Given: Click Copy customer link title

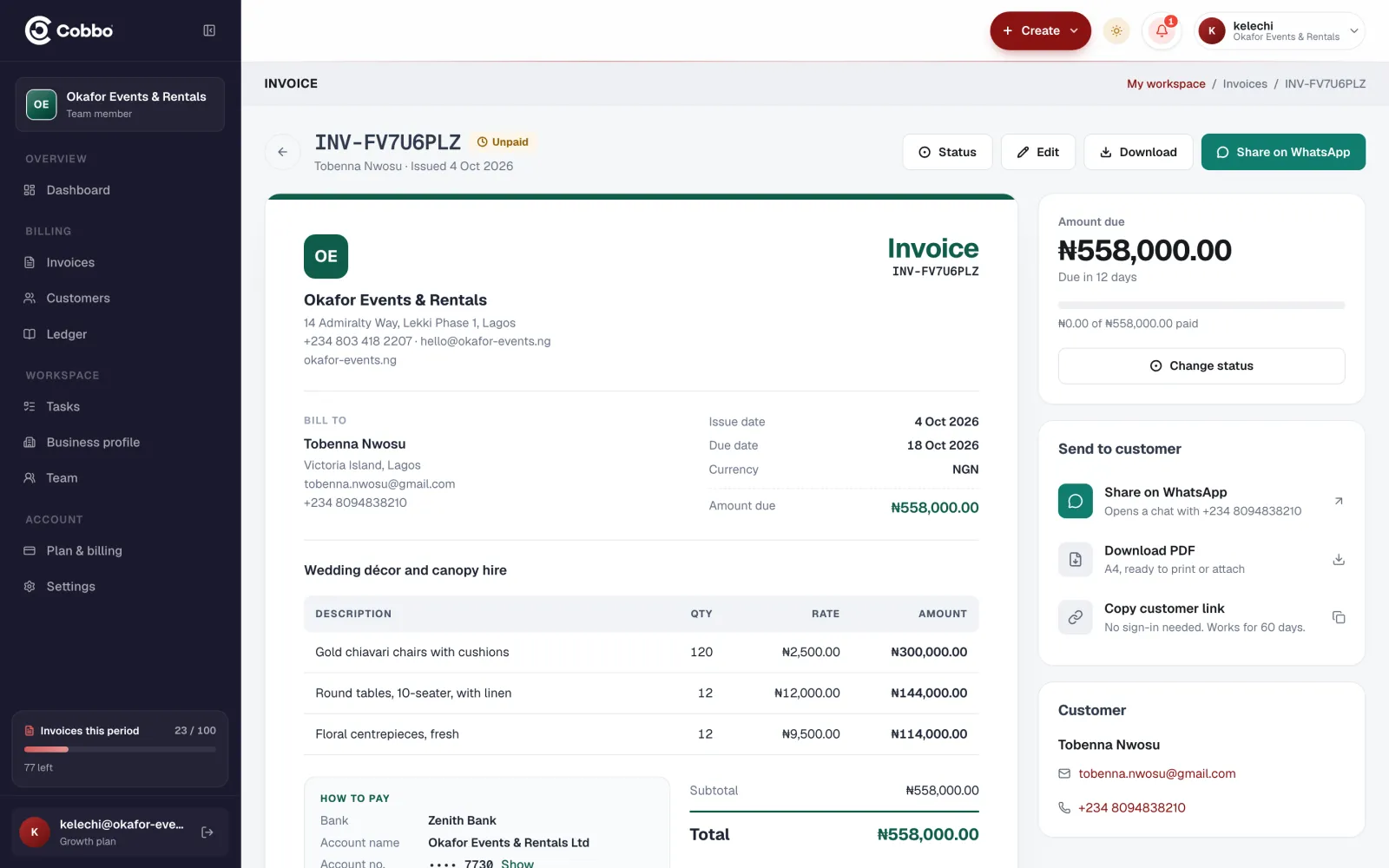Looking at the screenshot, I should tap(1164, 608).
